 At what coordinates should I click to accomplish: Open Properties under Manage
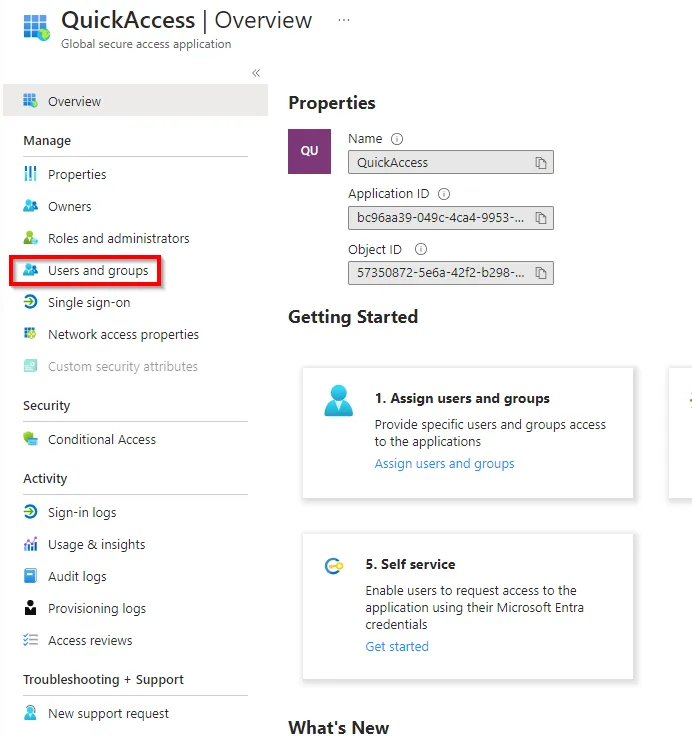click(x=77, y=174)
